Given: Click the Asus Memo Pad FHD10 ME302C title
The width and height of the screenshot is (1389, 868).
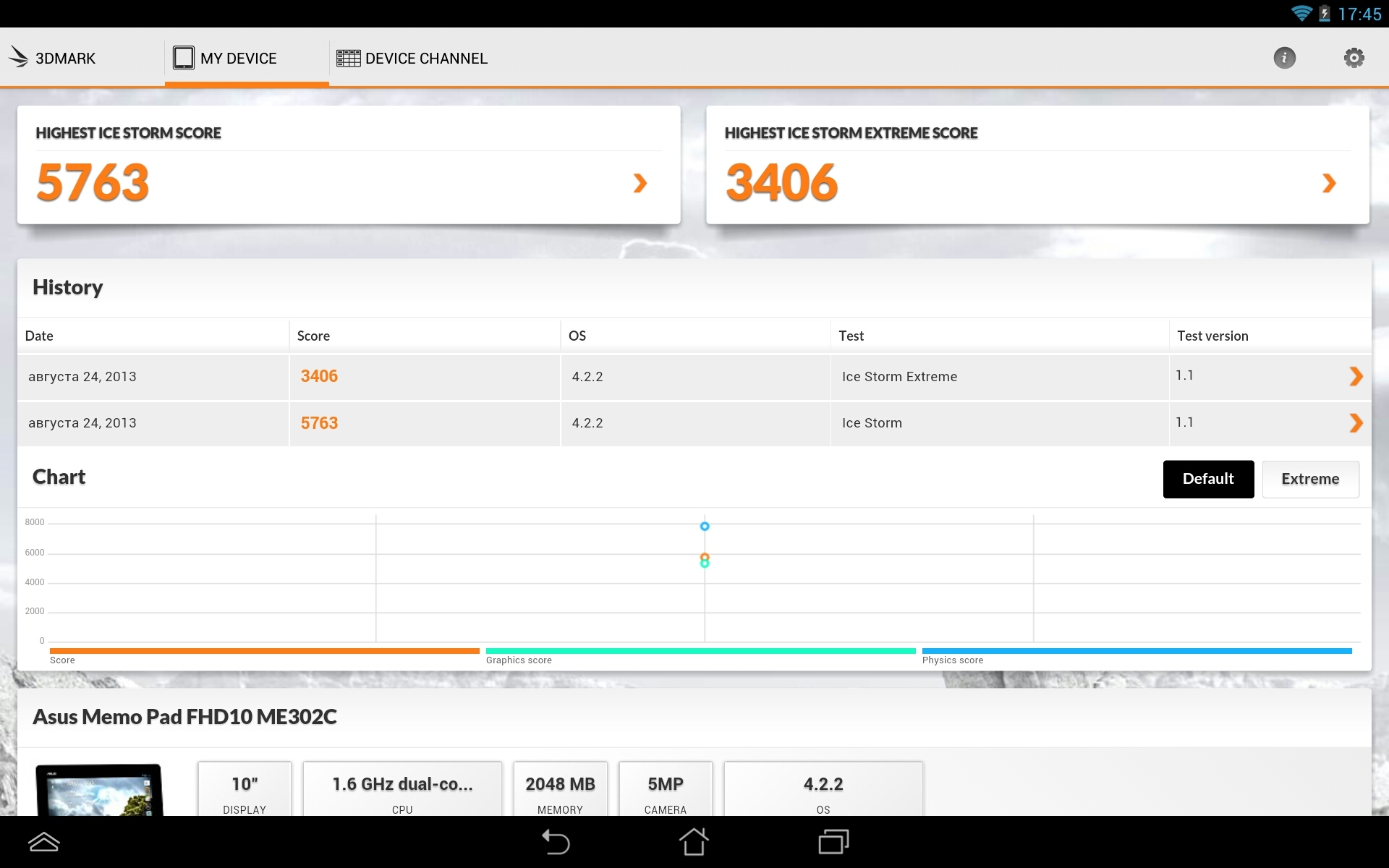Looking at the screenshot, I should point(184,717).
